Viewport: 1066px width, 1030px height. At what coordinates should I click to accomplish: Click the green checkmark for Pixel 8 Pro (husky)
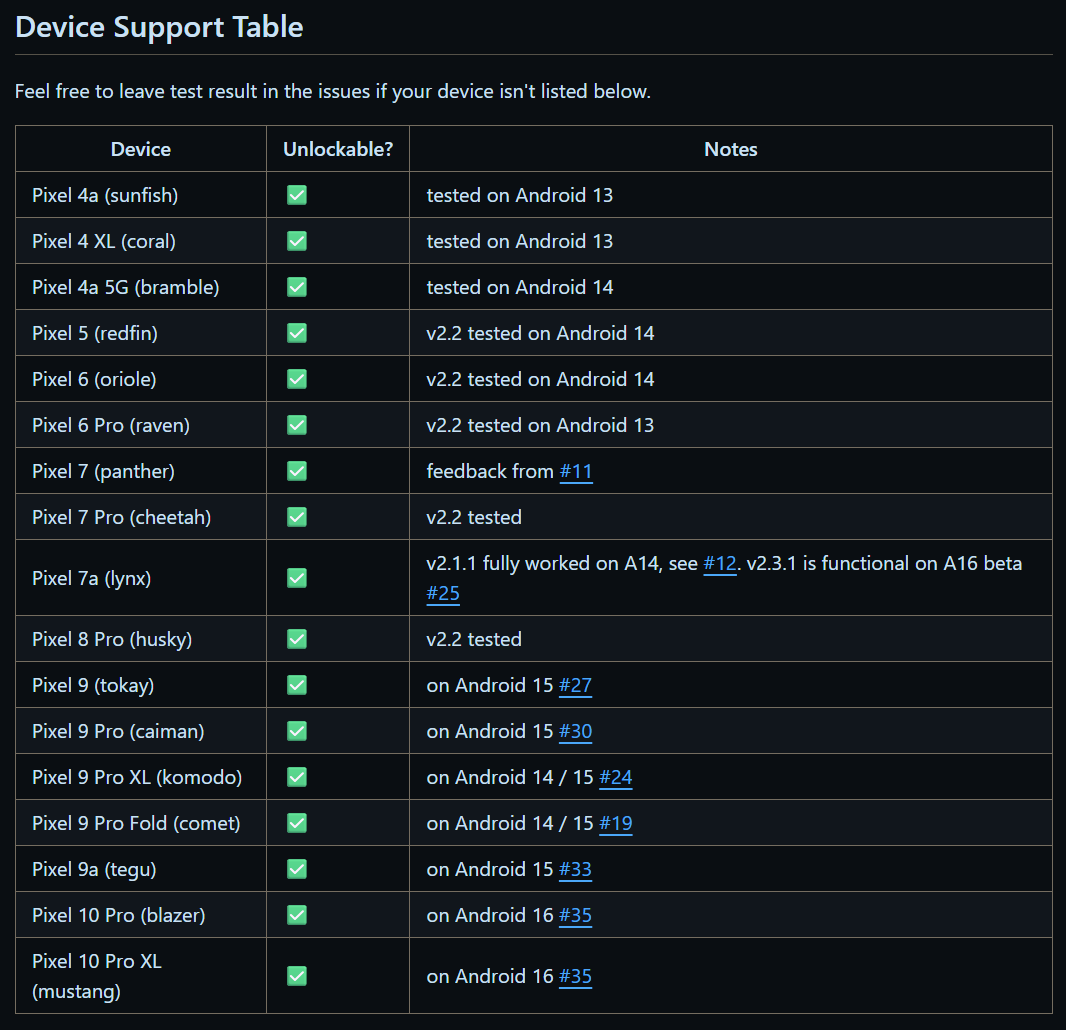tap(297, 639)
